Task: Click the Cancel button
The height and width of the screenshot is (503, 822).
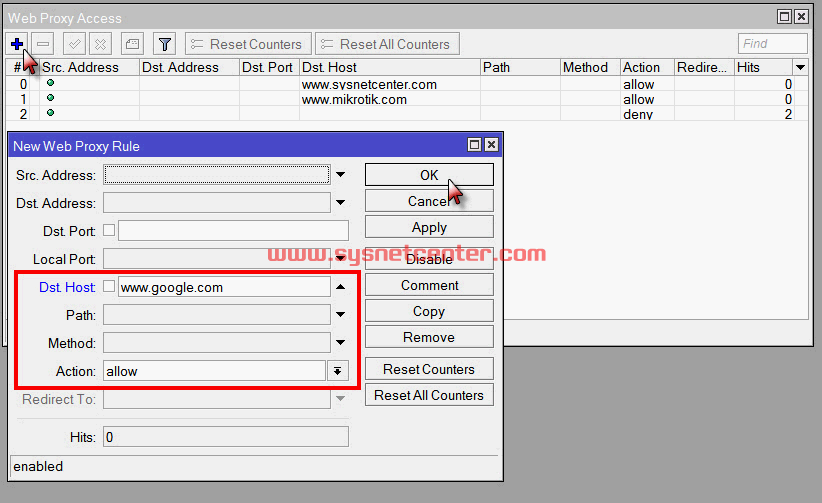Action: 429,201
